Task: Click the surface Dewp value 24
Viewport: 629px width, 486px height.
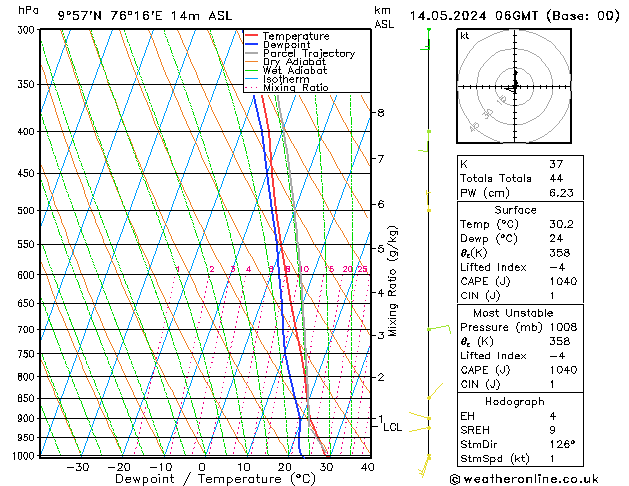Action: [556, 239]
